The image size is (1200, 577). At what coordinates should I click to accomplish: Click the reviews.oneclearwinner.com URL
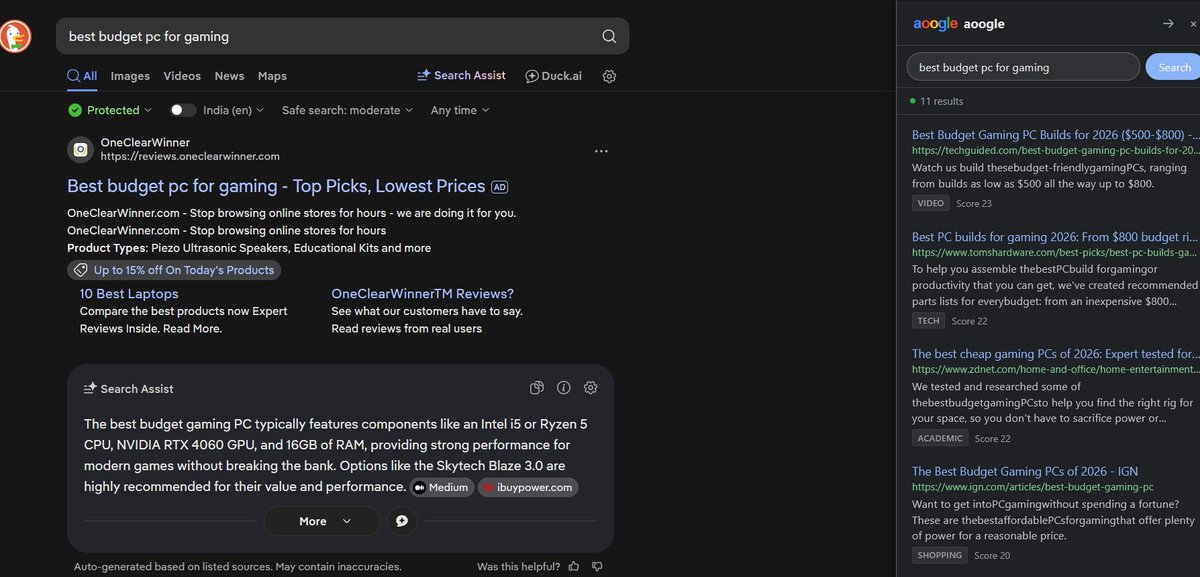coord(190,157)
